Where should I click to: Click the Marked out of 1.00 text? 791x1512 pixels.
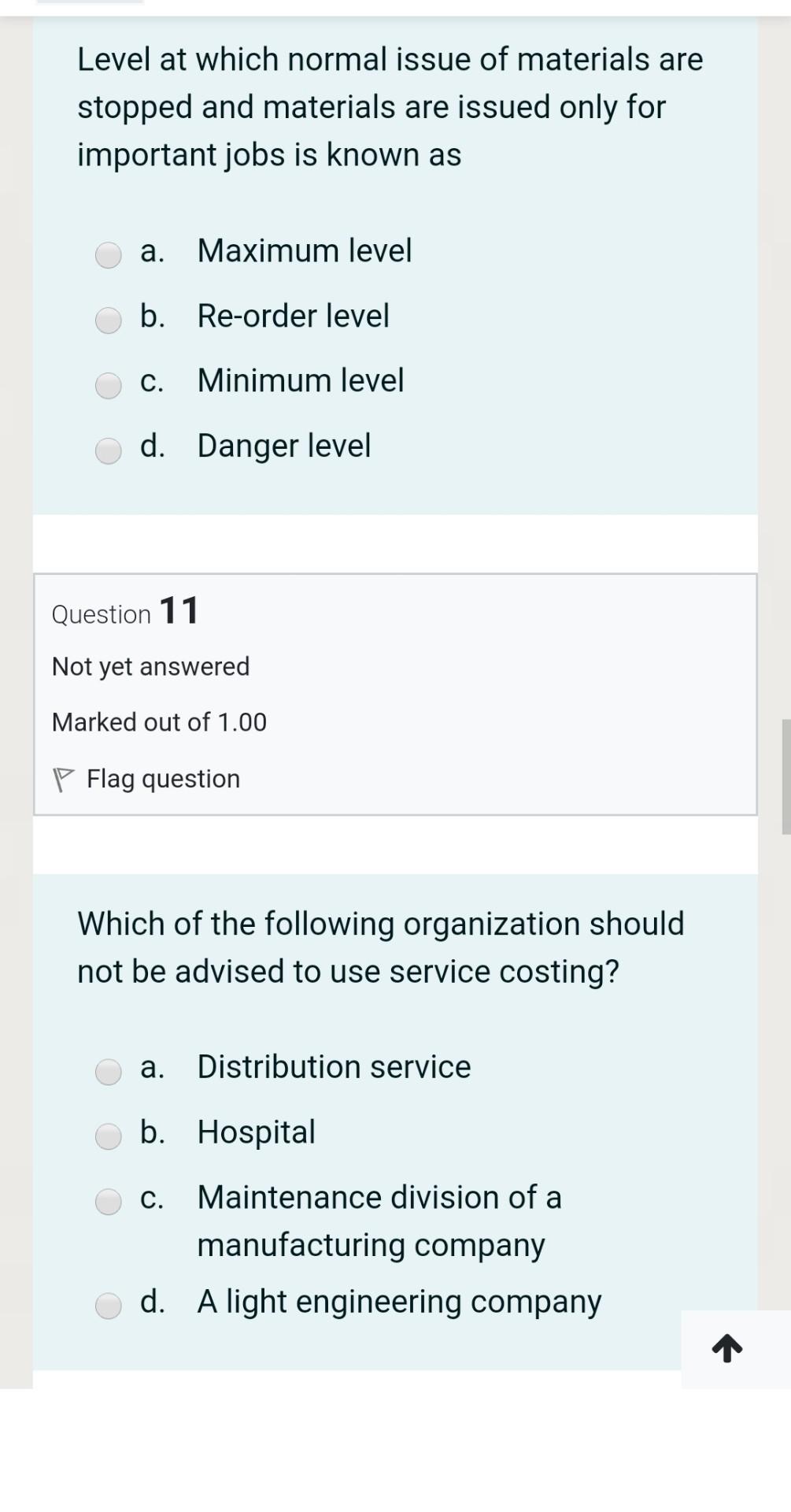(x=159, y=721)
